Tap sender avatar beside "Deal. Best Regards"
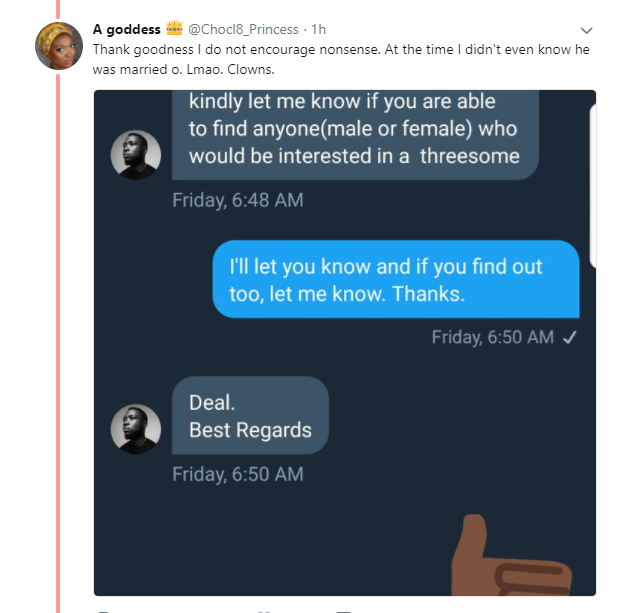Screen dimensions: 631x613 [x=135, y=429]
